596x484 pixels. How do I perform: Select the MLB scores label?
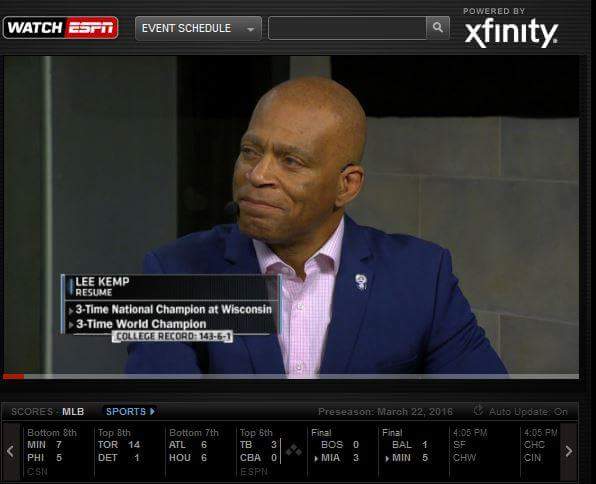[73, 412]
